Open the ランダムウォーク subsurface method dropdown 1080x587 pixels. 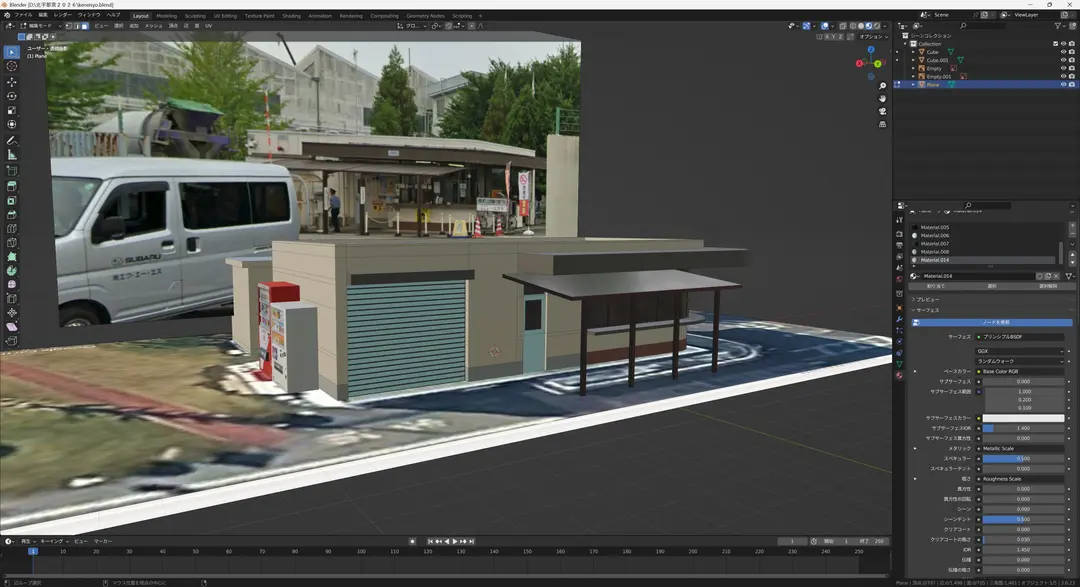1020,361
